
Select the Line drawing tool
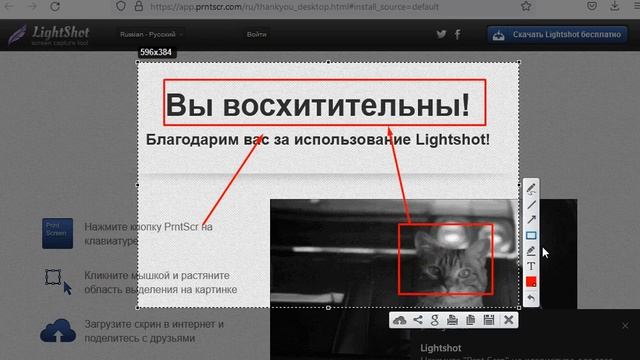pos(531,205)
